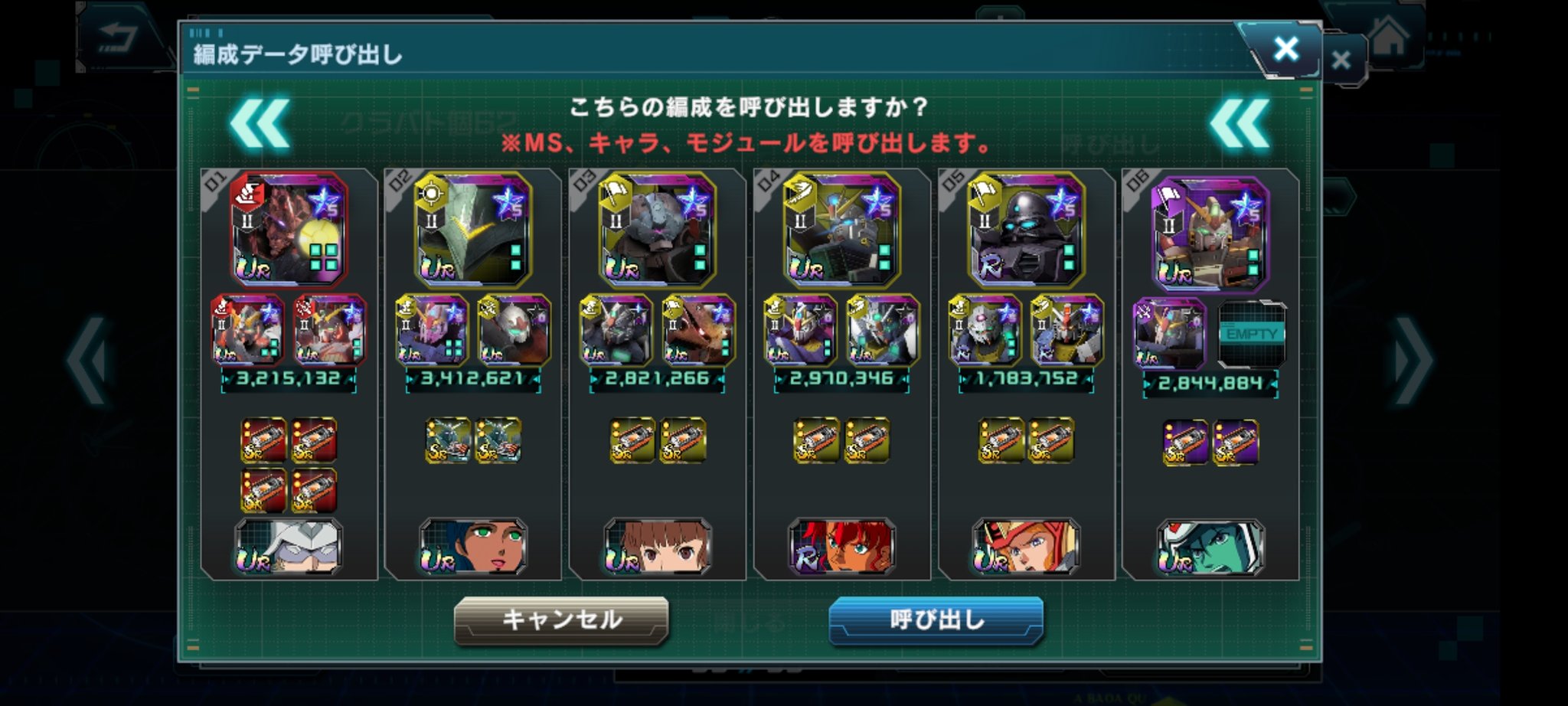Viewport: 1568px width, 706px height.
Task: Click the right-side double-chevron arrow
Action: pos(1240,123)
